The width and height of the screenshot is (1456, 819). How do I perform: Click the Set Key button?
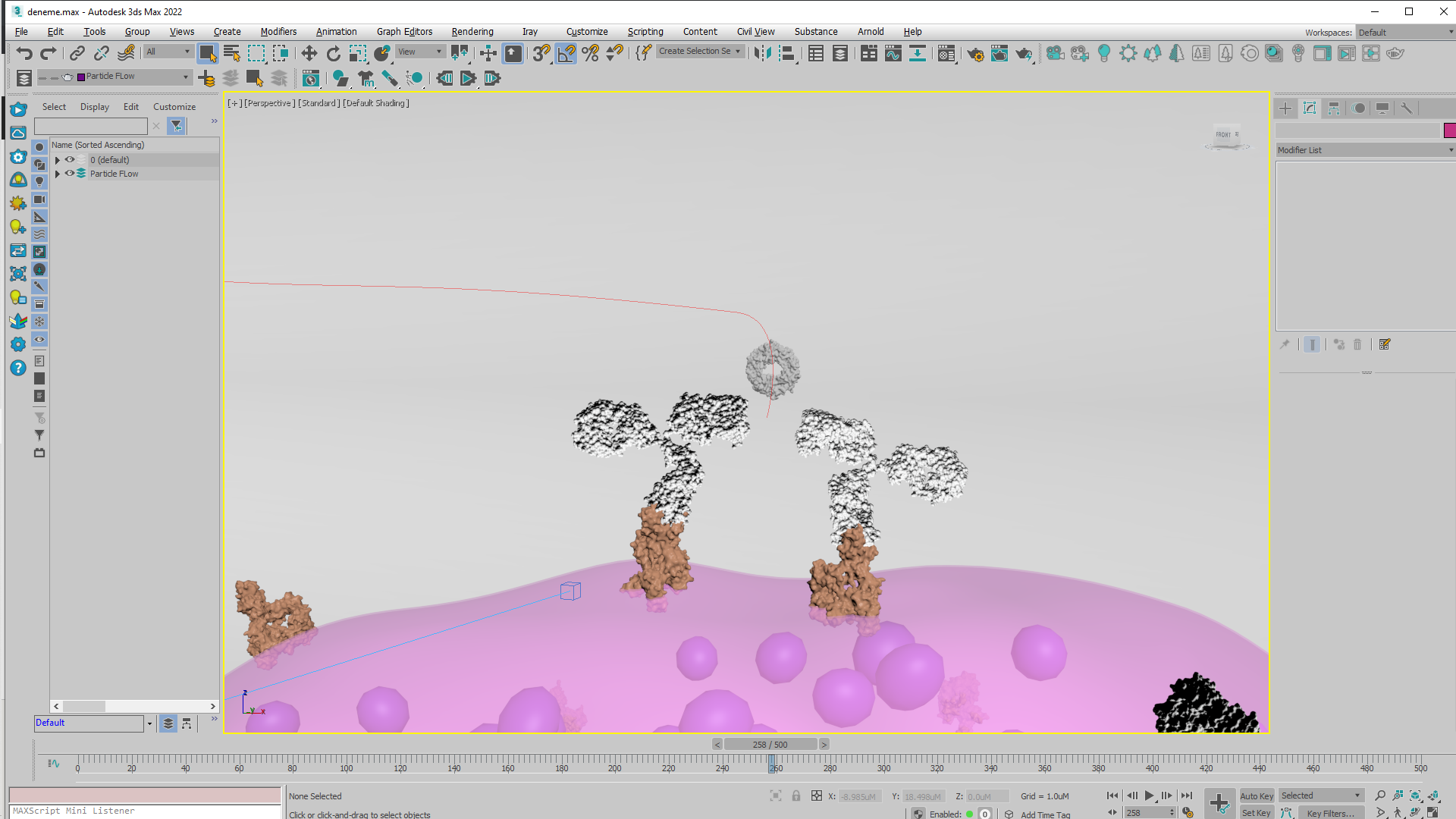(1256, 812)
